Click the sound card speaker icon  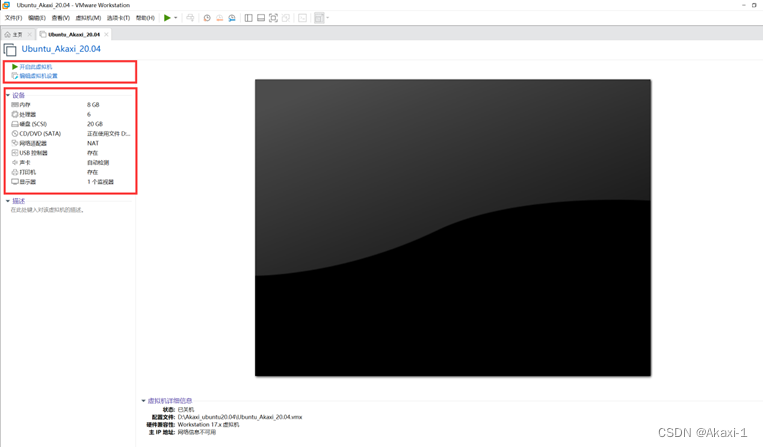tap(15, 162)
